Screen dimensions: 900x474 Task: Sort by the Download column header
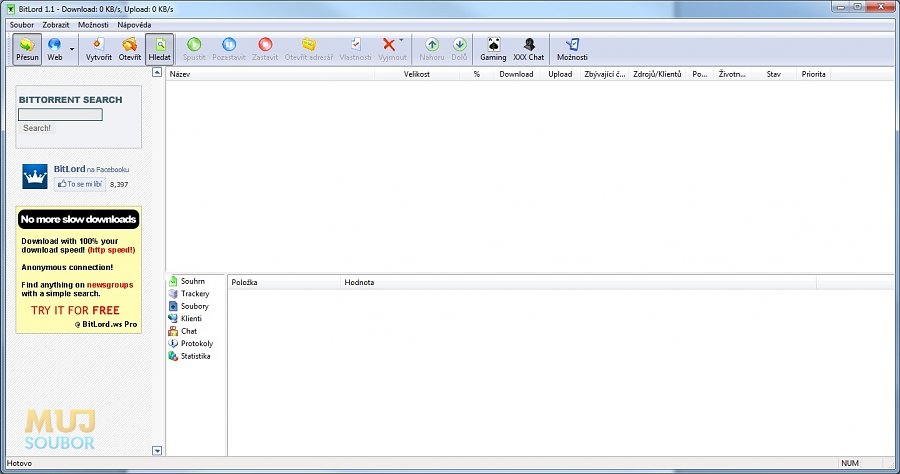pyautogui.click(x=517, y=74)
